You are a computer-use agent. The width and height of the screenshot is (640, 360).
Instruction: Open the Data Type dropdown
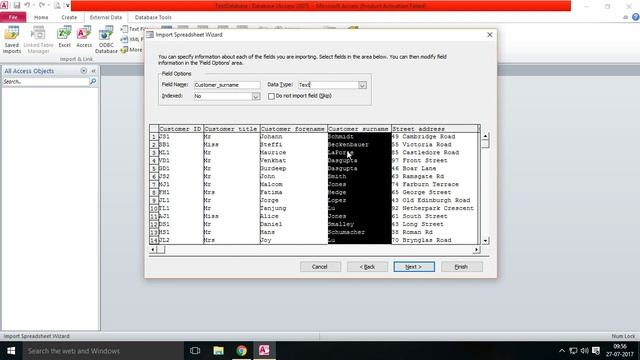coord(362,85)
